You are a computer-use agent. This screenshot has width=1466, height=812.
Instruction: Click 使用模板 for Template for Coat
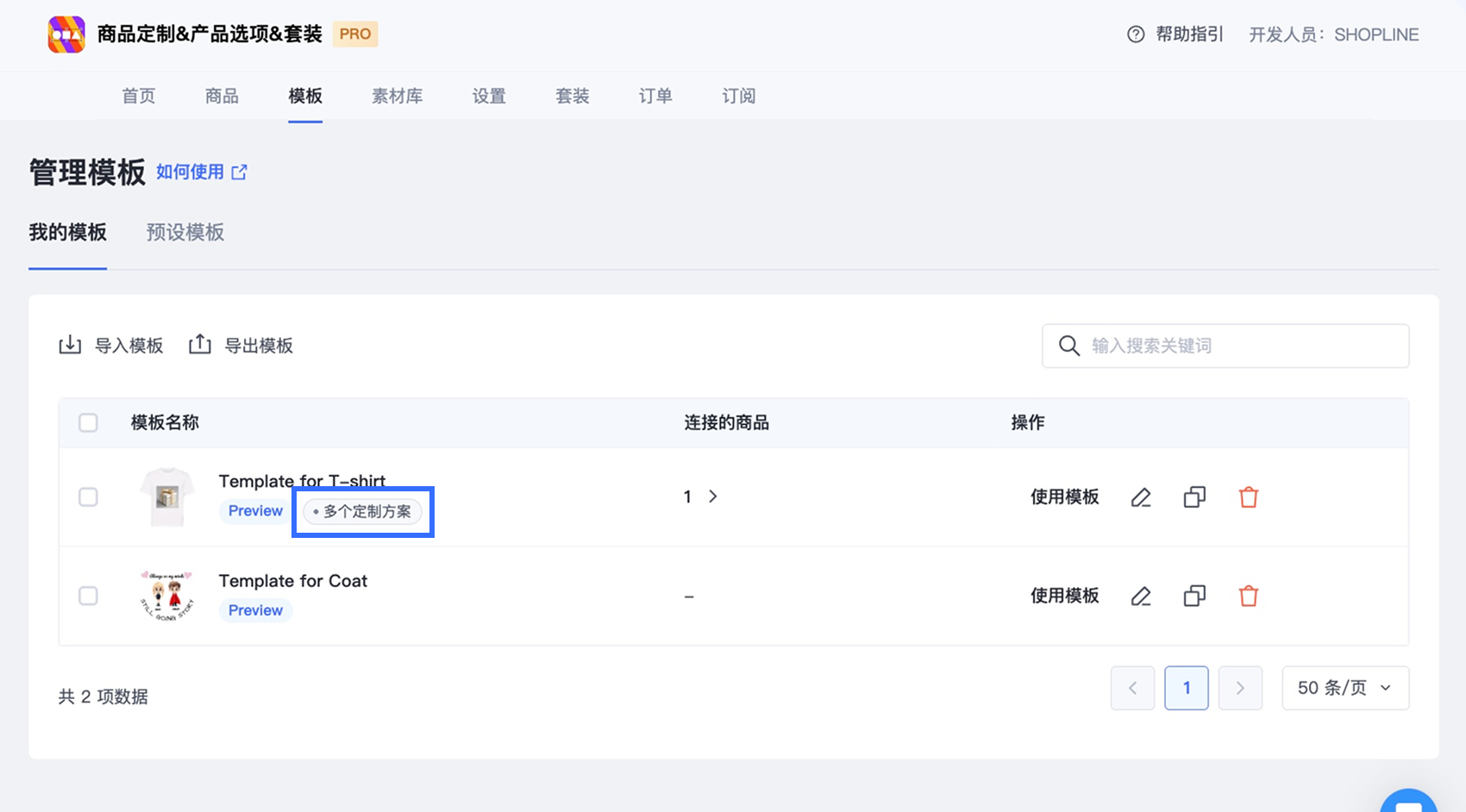click(1064, 596)
